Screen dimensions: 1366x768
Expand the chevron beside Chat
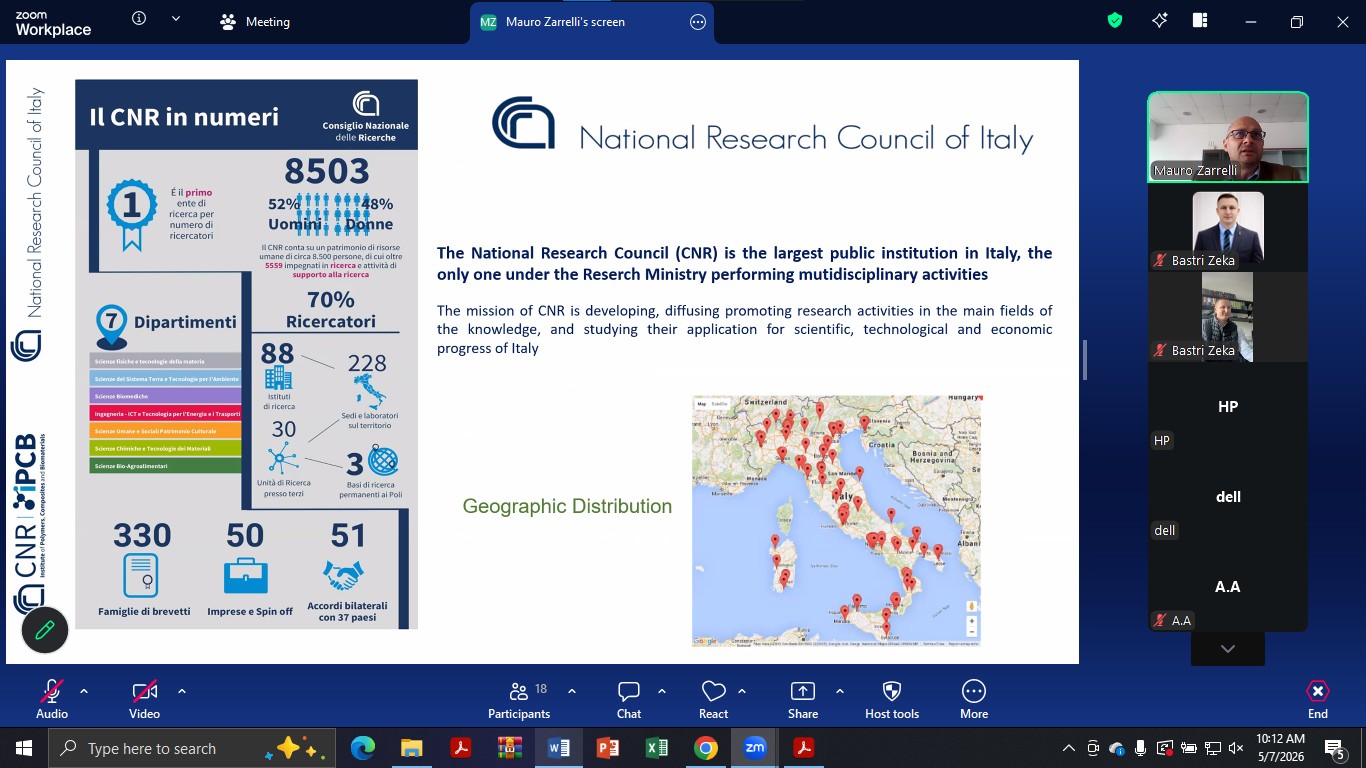pos(662,691)
